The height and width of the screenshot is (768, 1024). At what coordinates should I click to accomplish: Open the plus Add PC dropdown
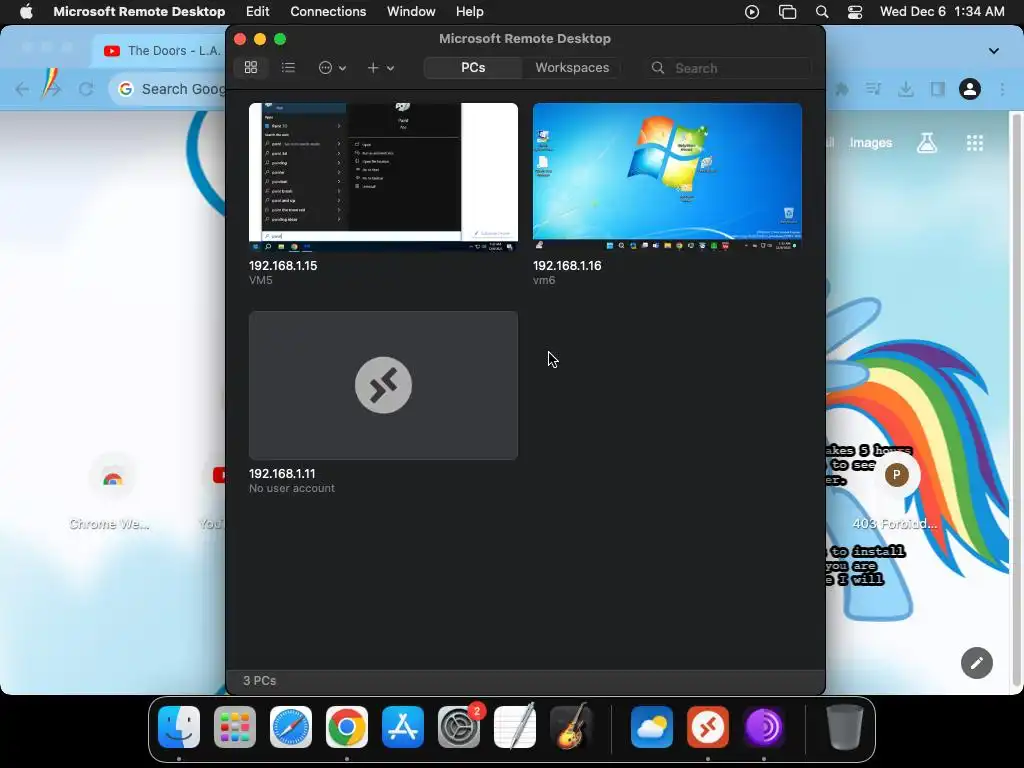coord(380,67)
